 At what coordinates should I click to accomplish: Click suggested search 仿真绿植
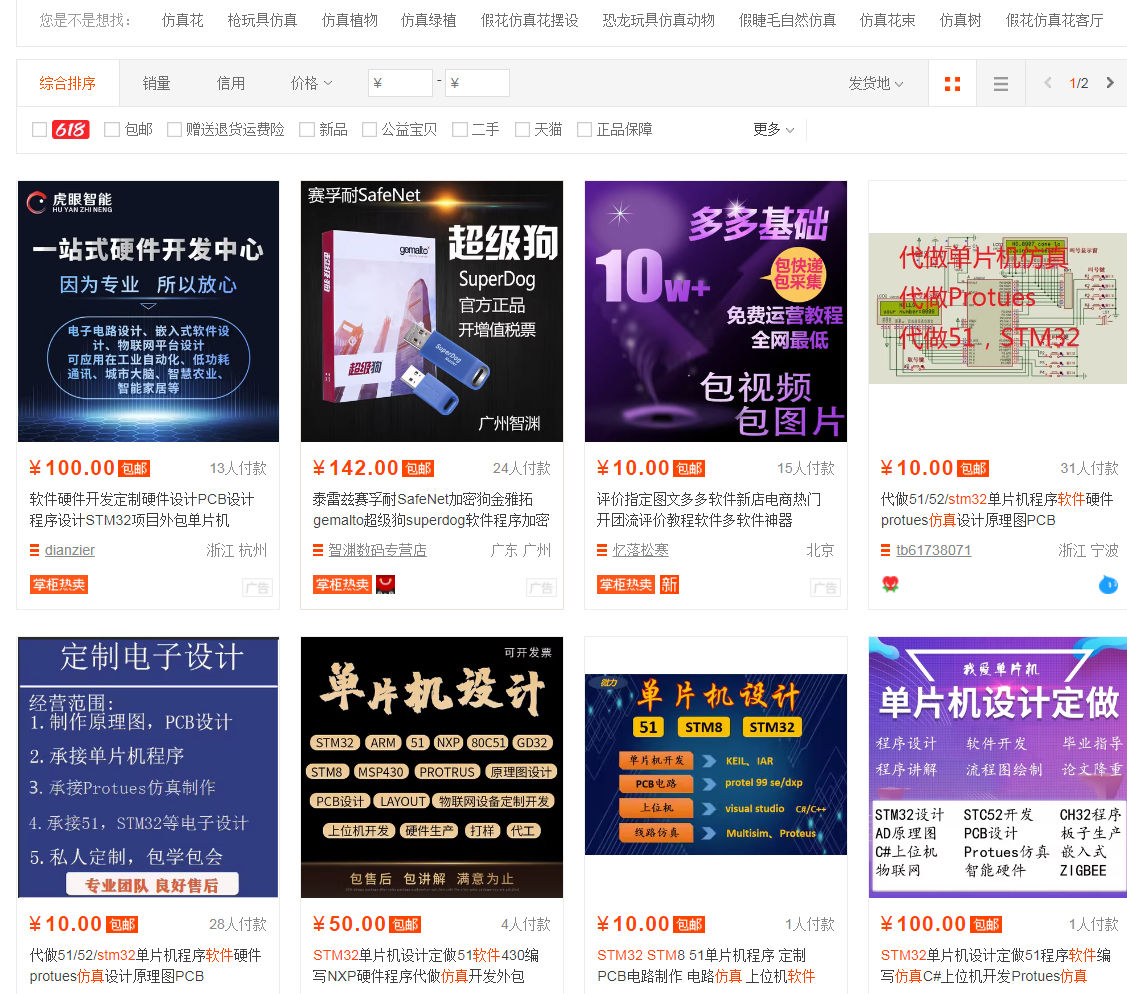(x=428, y=20)
